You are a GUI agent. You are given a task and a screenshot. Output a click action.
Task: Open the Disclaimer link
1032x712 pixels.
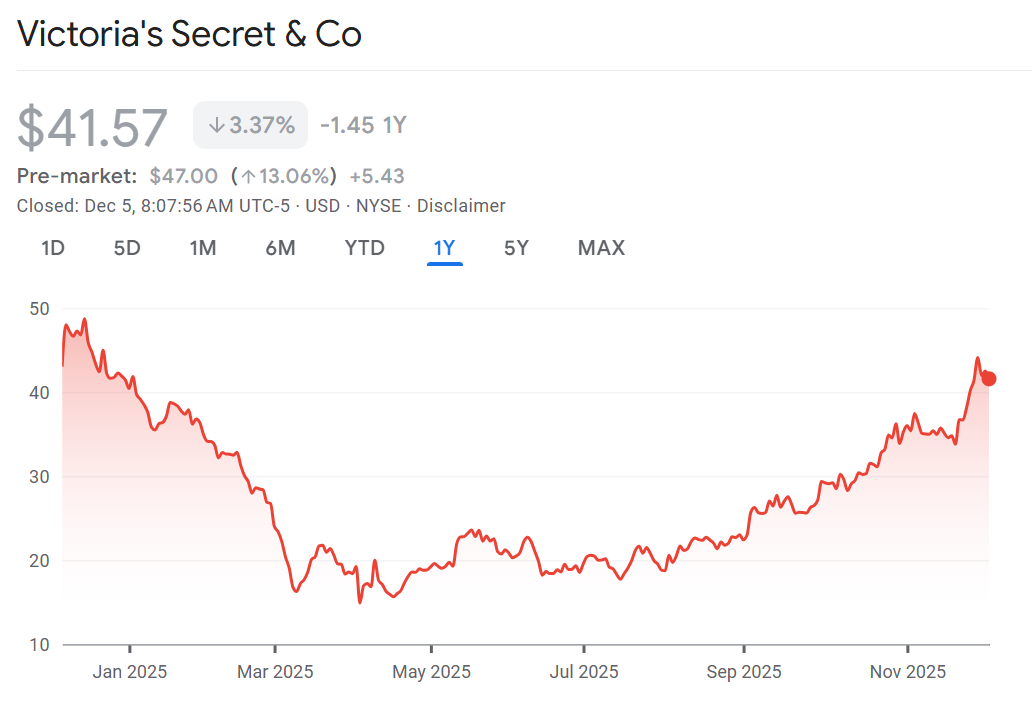[461, 206]
